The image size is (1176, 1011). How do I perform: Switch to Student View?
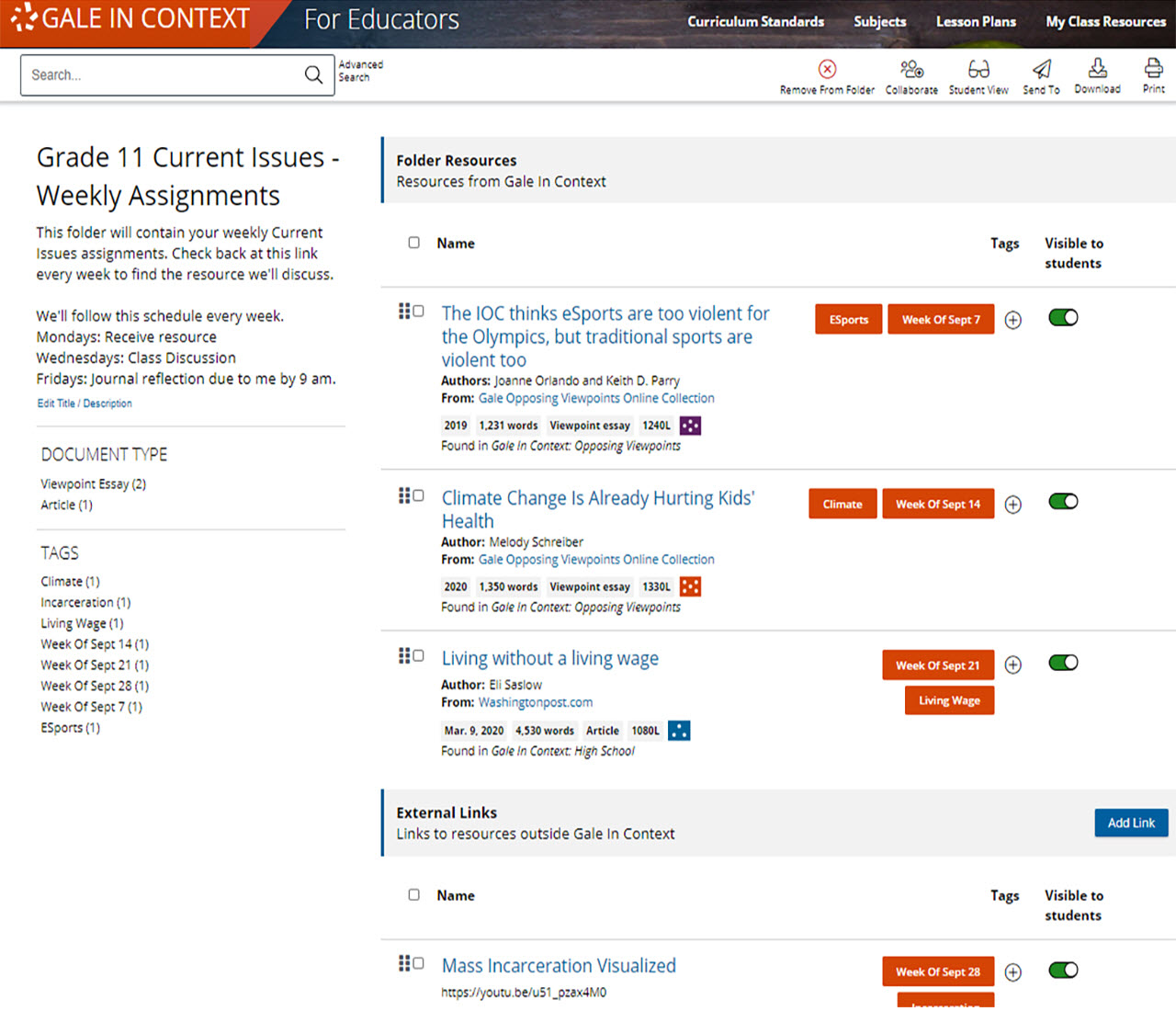tap(978, 69)
